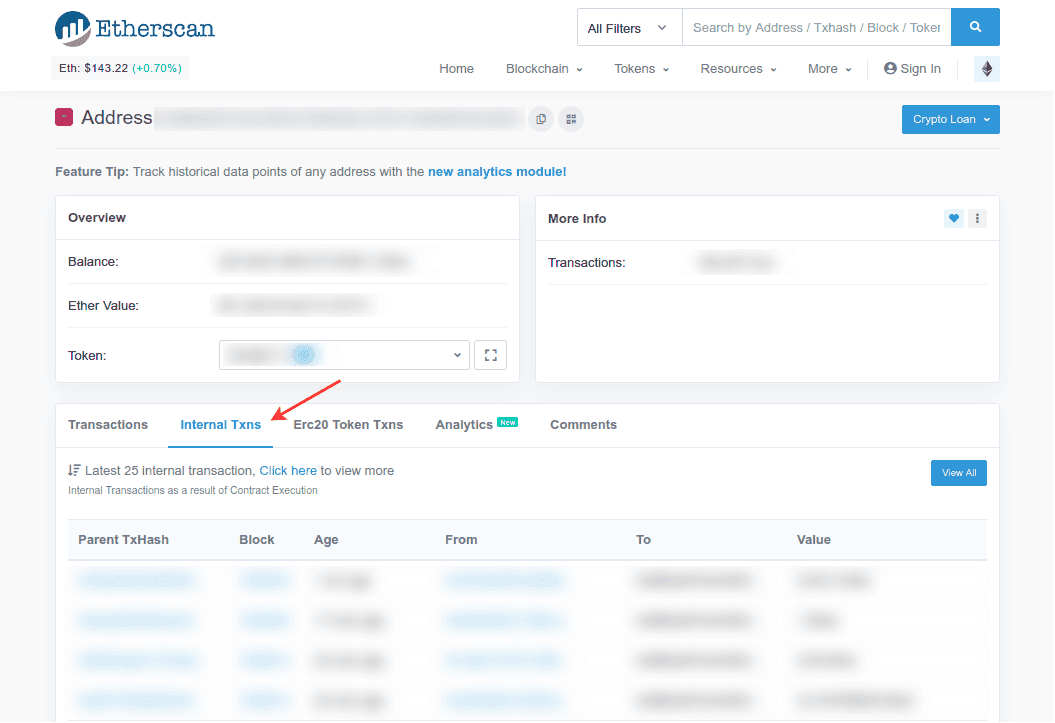Click the More Info panel heading
This screenshot has width=1055, height=723.
coord(577,219)
